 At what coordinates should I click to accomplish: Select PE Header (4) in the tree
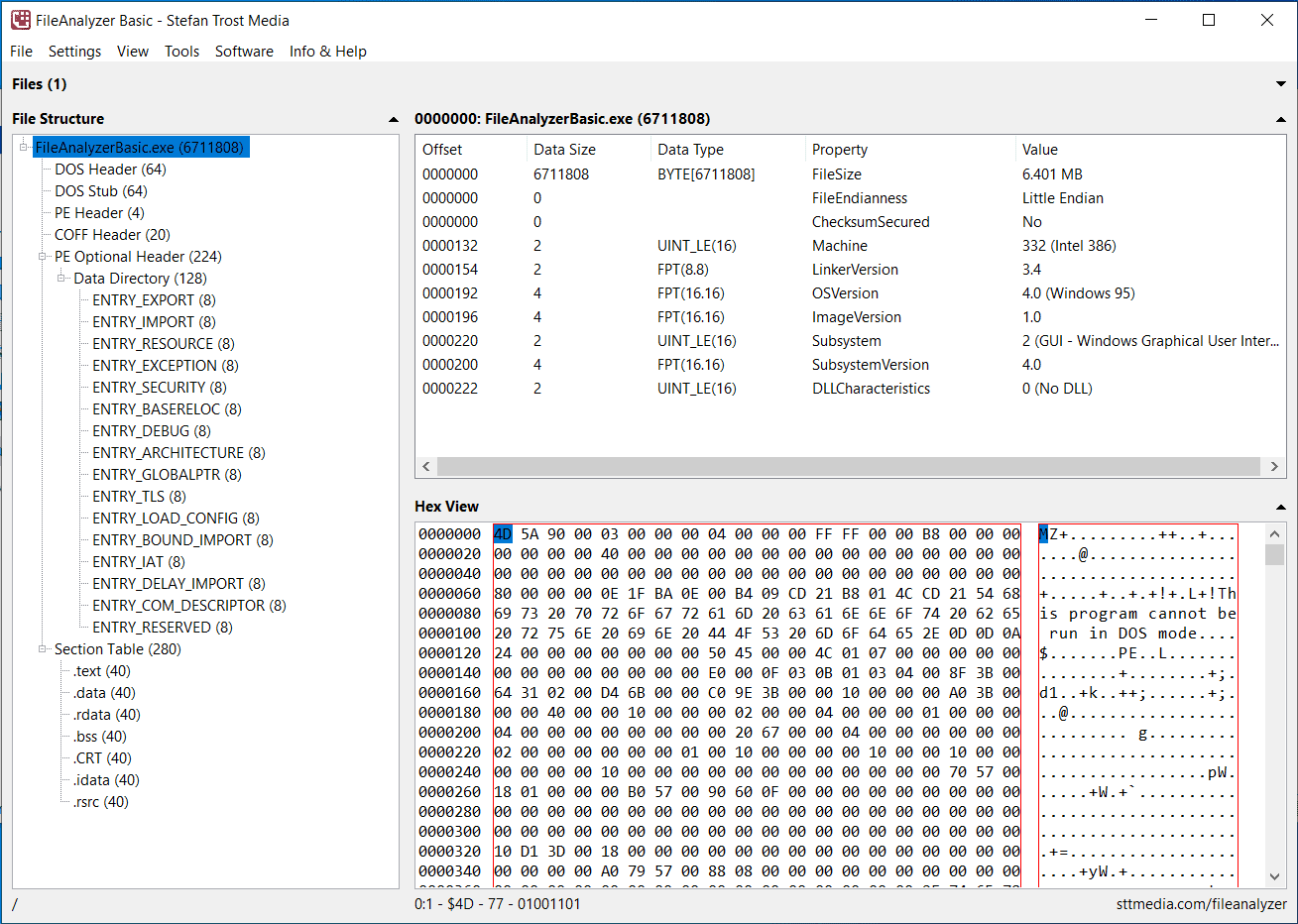coord(99,213)
